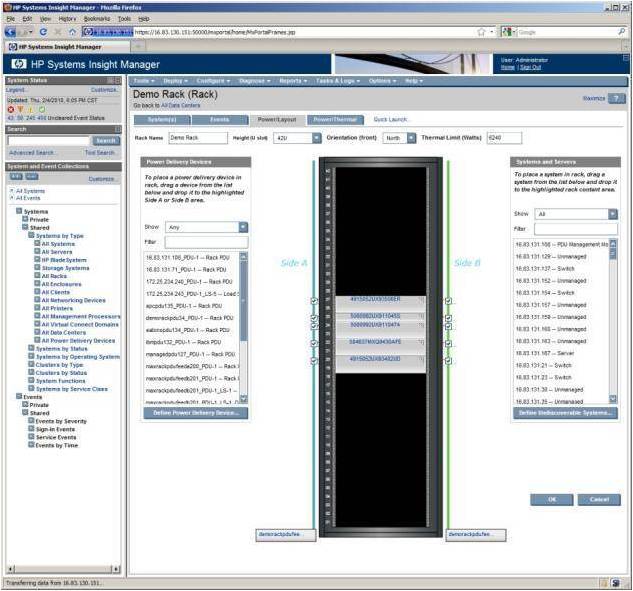Viewport: 633px width, 591px height.
Task: Switch to the Power/Thermal tab
Action: 335,120
